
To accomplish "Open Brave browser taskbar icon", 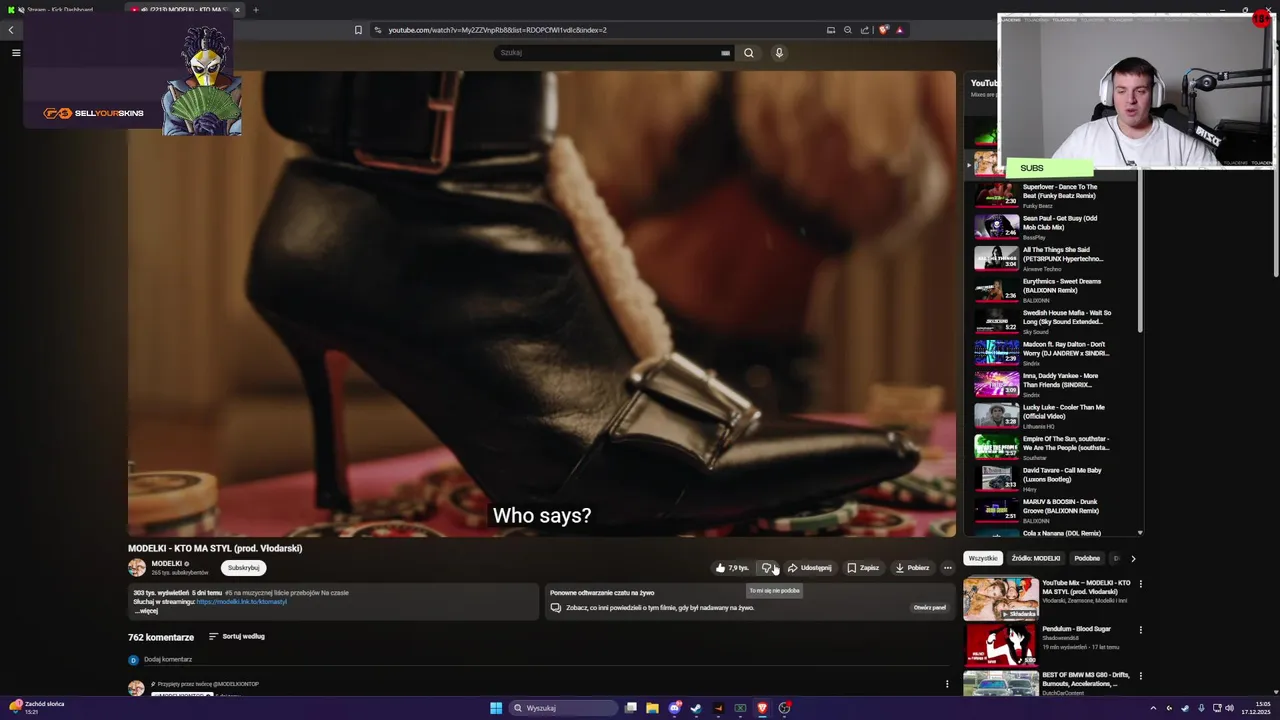I will [762, 708].
